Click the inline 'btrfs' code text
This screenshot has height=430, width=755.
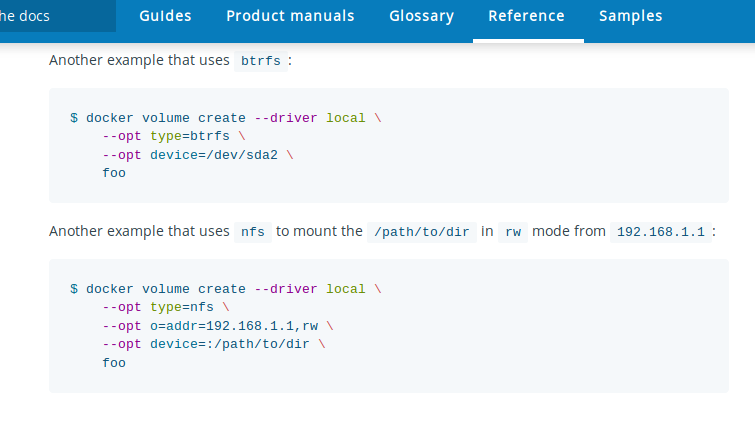click(260, 61)
